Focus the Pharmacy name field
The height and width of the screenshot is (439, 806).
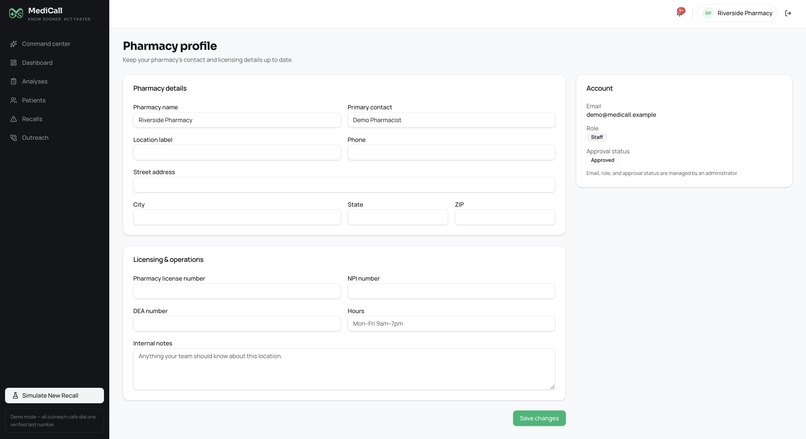(x=236, y=120)
